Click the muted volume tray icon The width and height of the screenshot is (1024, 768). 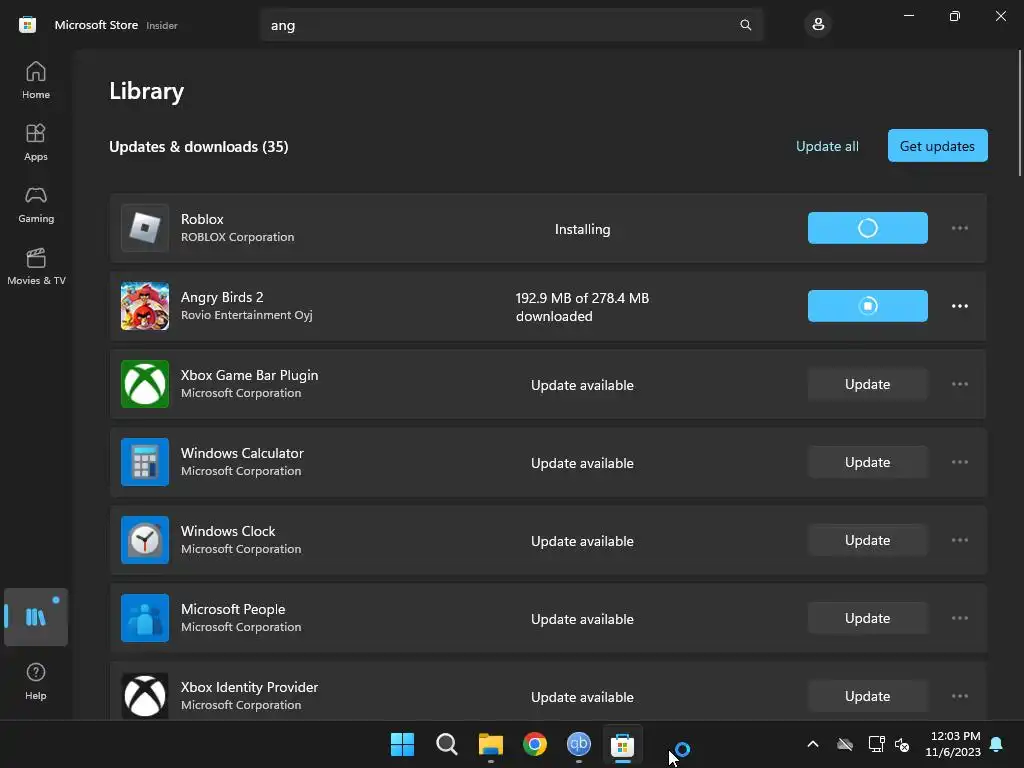point(903,744)
